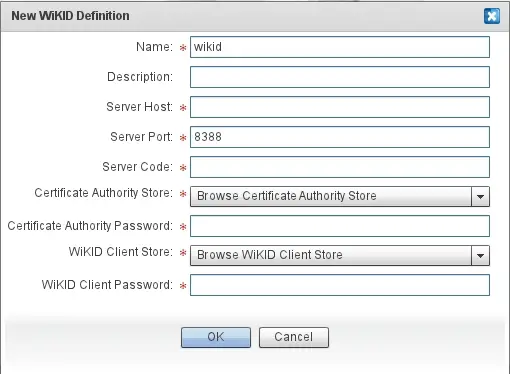Focus the WiKID Client Password field
This screenshot has width=510, height=374.
(x=340, y=285)
